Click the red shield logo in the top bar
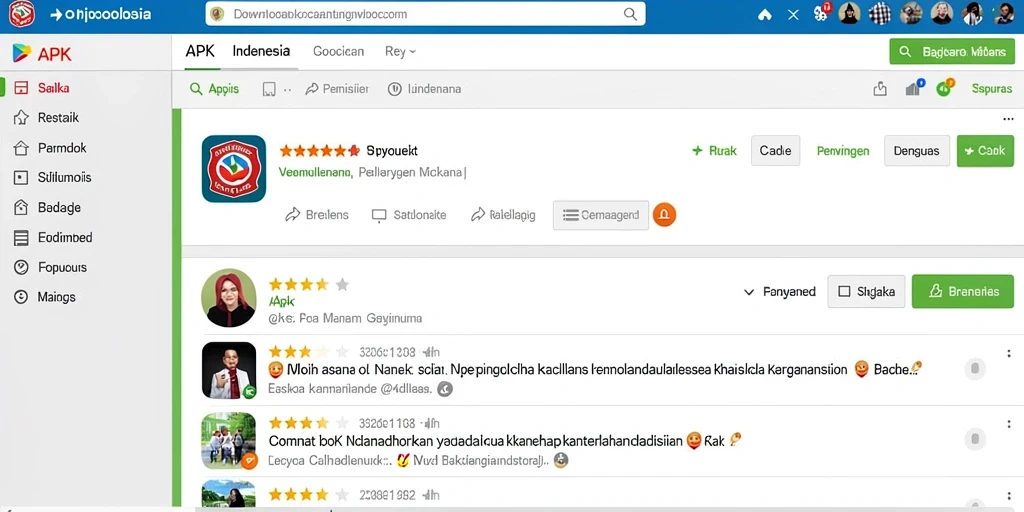Viewport: 1024px width, 512px height. click(22, 14)
